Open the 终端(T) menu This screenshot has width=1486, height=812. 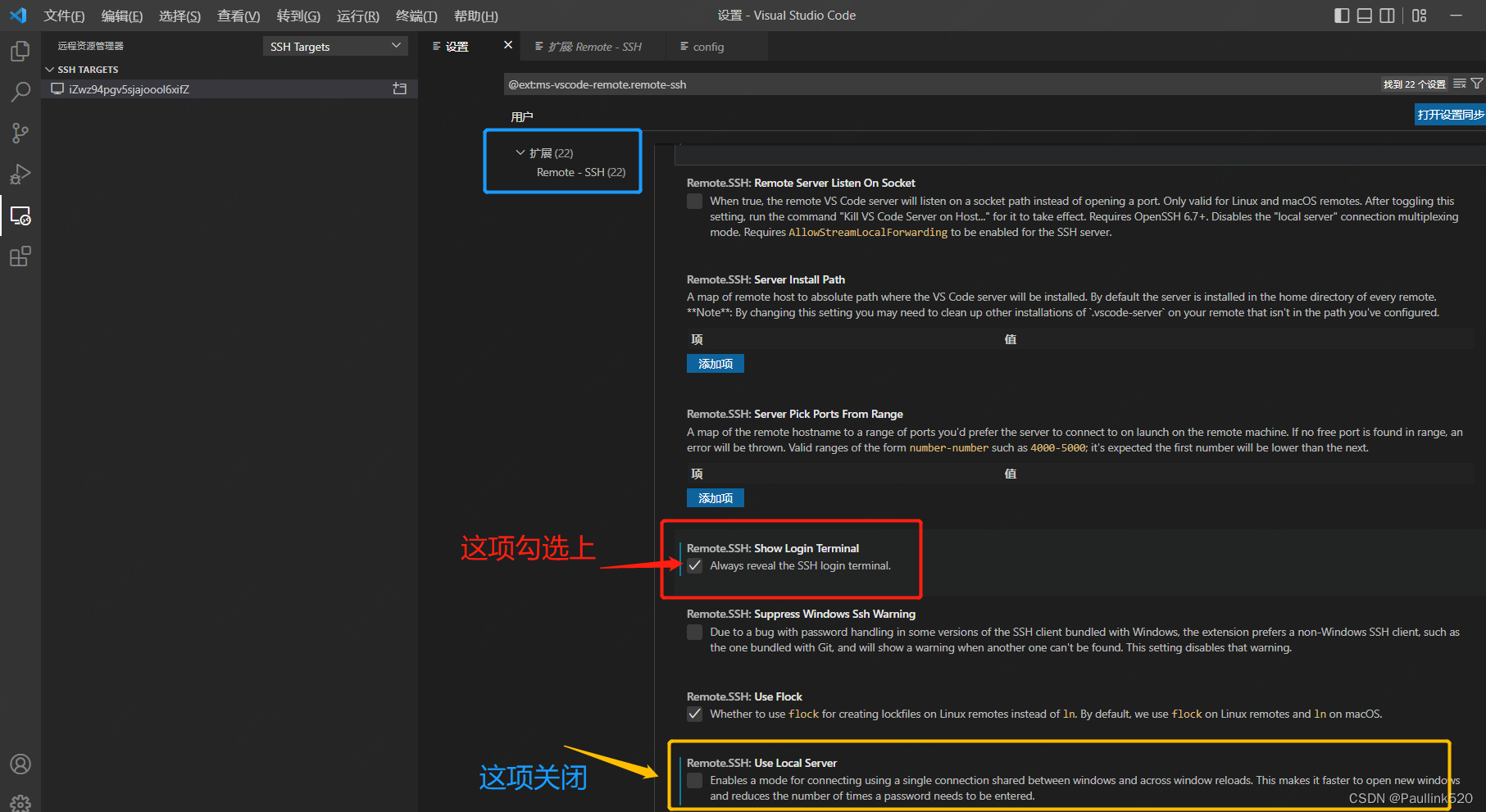416,16
